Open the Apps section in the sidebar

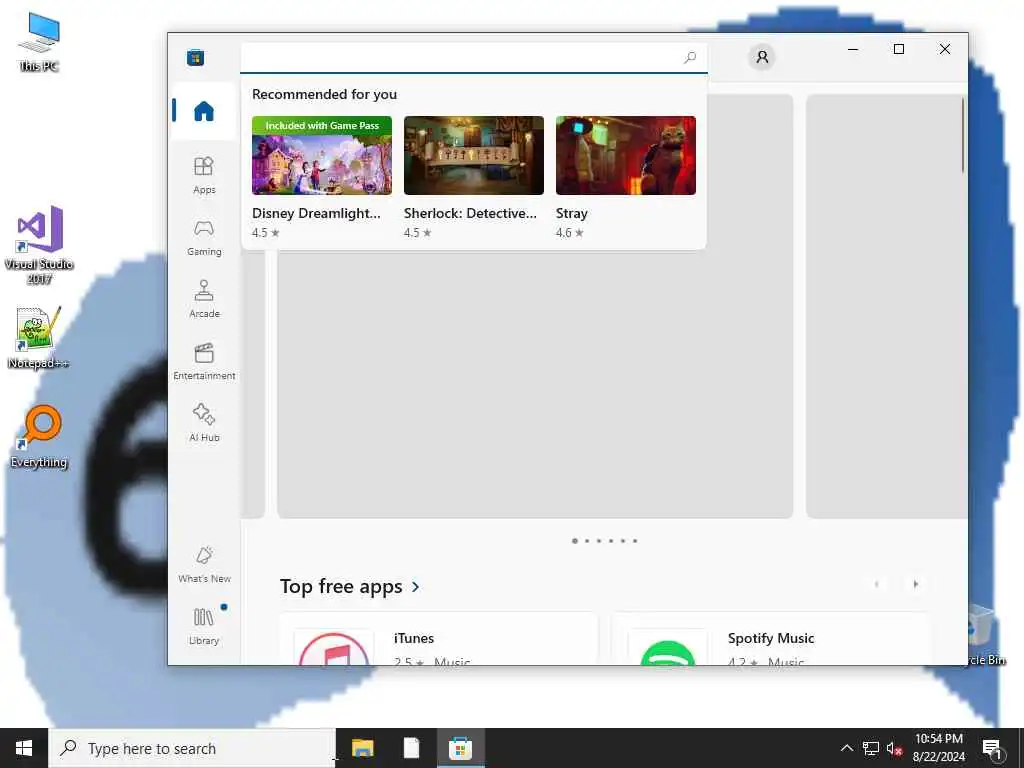coord(204,175)
